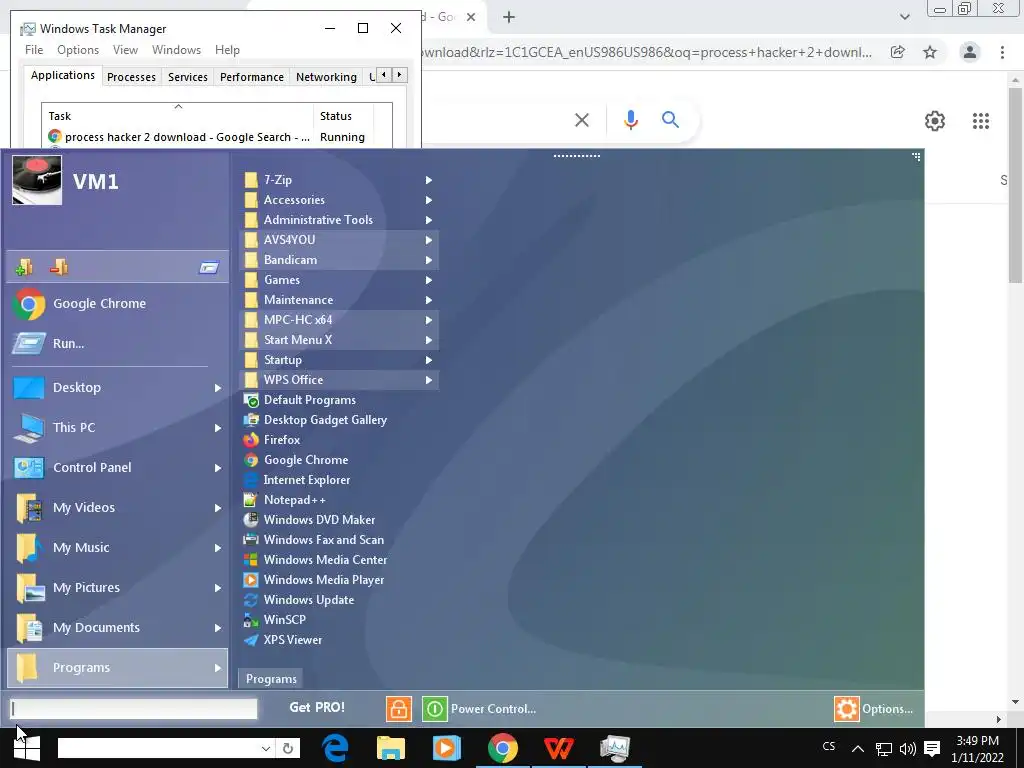Viewport: 1024px width, 768px height.
Task: Open Microsoft Edge from the taskbar
Action: click(x=335, y=748)
